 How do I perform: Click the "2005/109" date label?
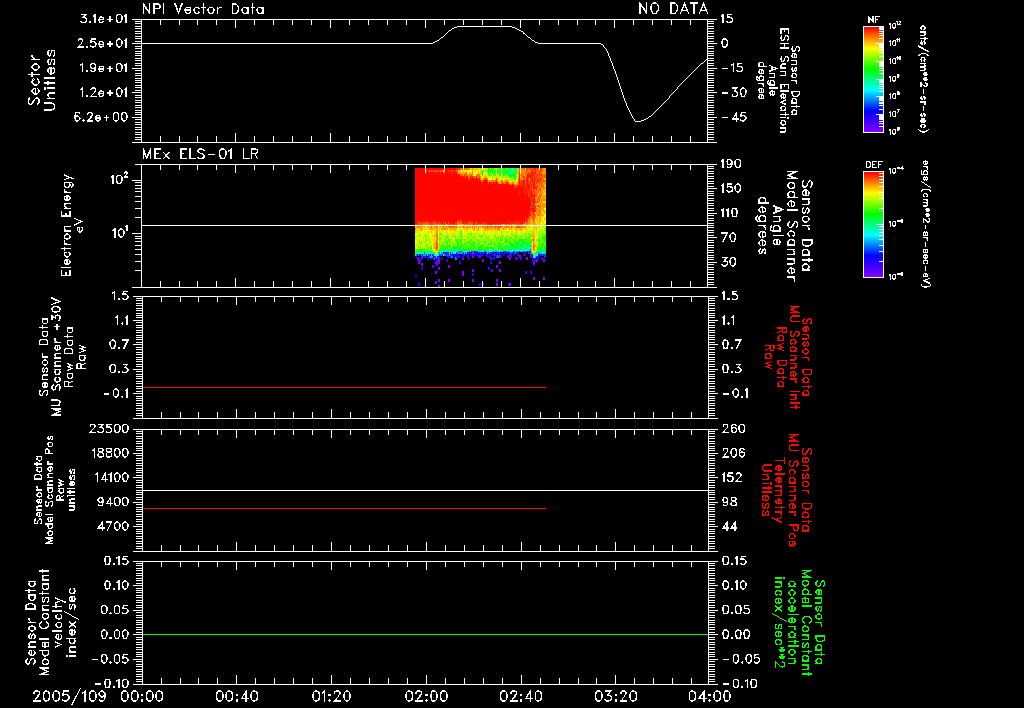pos(69,696)
